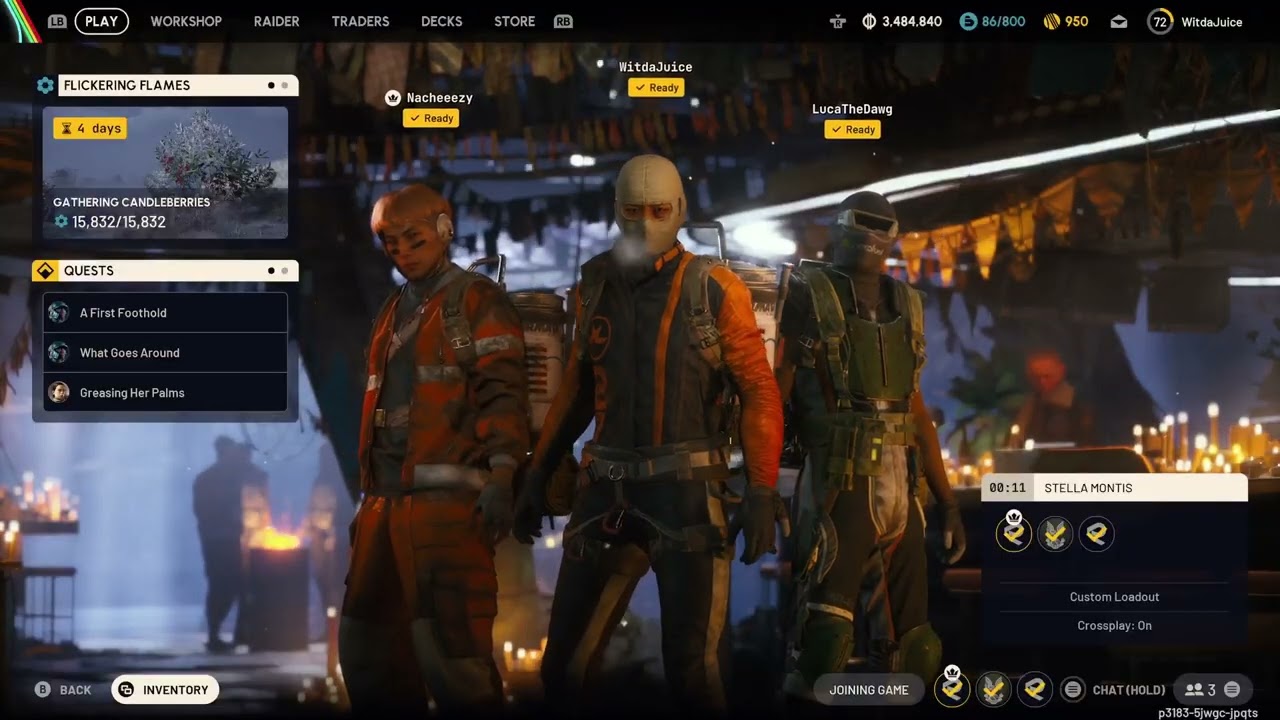Viewport: 1280px width, 720px height.
Task: Select the first page dot in Flickering Flames header
Action: [271, 85]
